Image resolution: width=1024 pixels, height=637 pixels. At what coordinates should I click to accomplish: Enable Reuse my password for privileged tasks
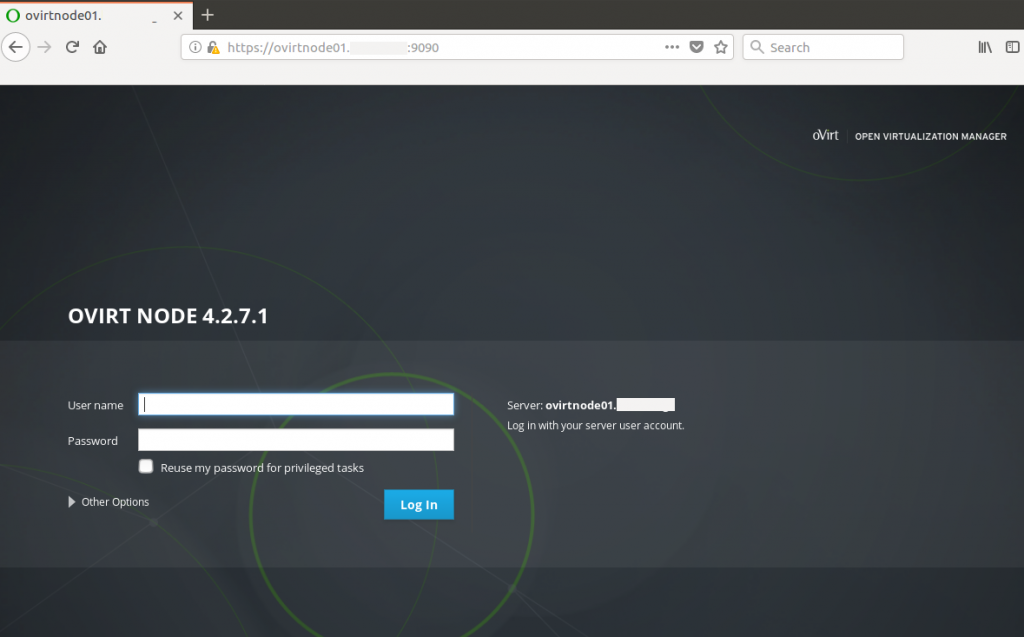tap(146, 466)
